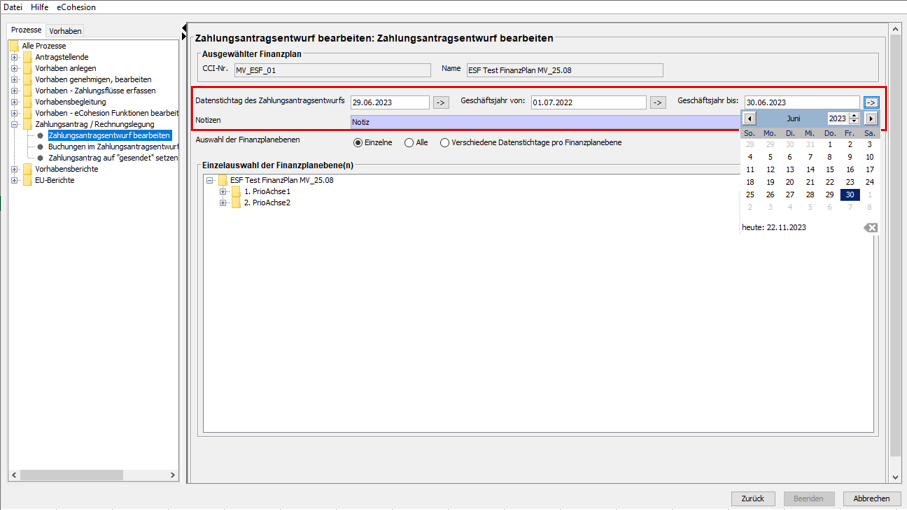Image resolution: width=907 pixels, height=510 pixels.
Task: Open the eCohesion menu
Action: [x=76, y=7]
